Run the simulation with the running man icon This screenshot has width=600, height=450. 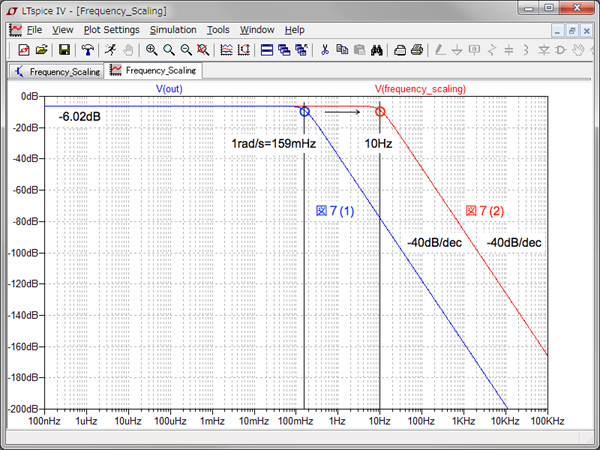coord(109,49)
